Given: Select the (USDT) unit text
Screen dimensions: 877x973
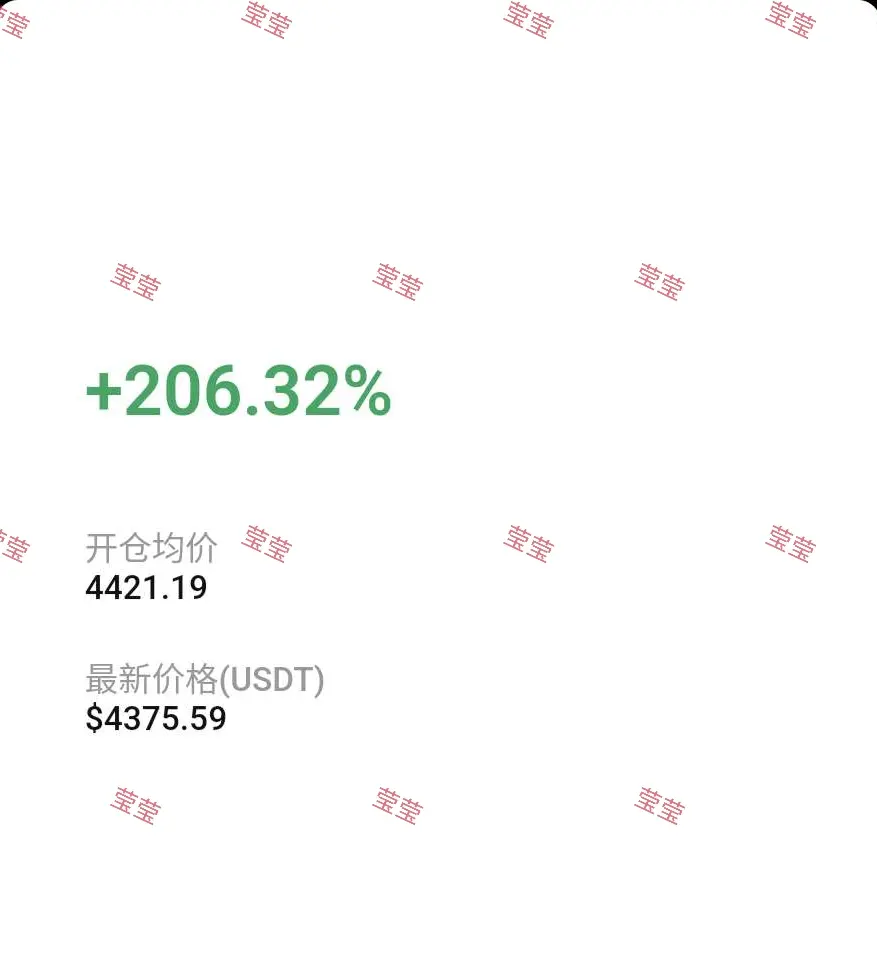Looking at the screenshot, I should (x=271, y=679).
